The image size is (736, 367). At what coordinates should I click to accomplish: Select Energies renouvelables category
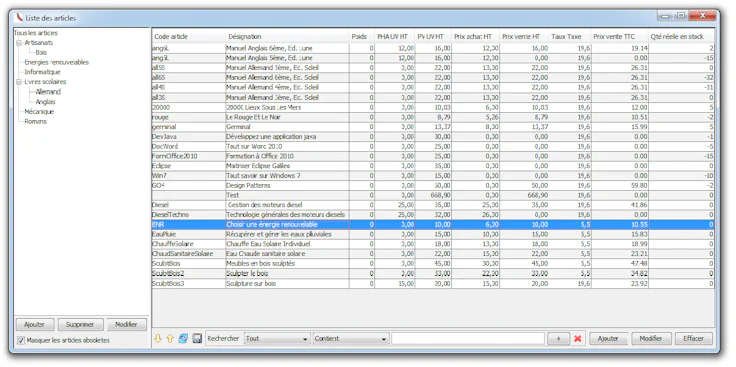57,62
